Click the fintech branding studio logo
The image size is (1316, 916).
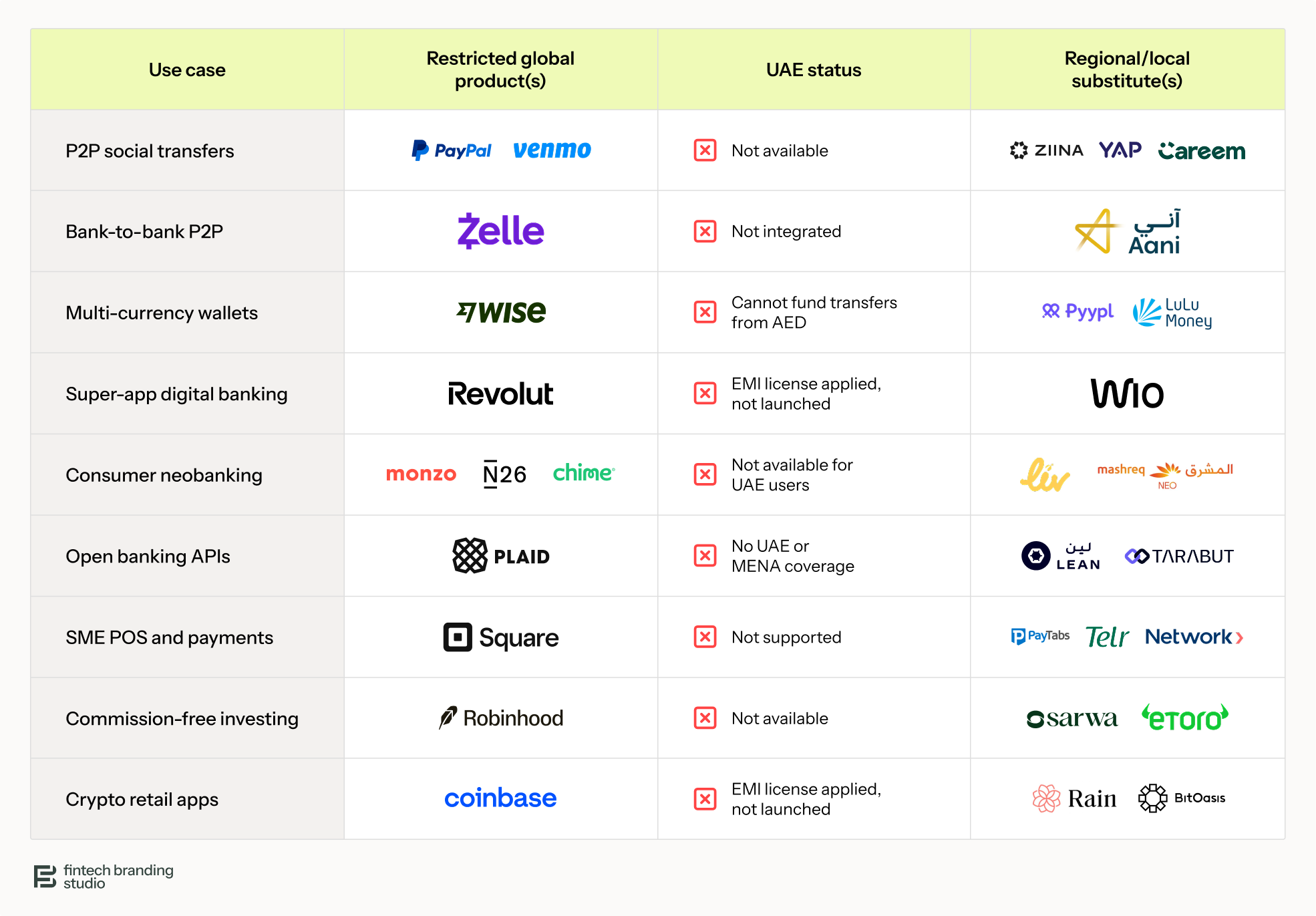tap(104, 877)
